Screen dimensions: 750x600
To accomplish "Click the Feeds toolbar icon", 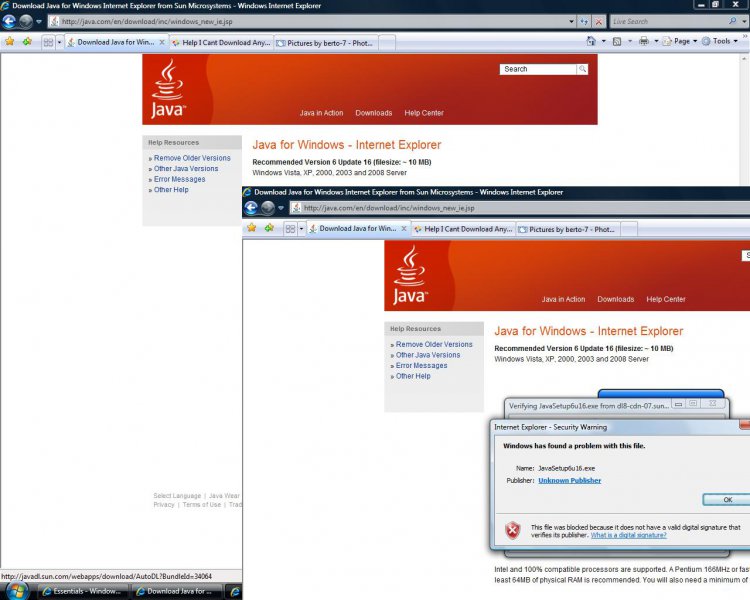I will [617, 41].
